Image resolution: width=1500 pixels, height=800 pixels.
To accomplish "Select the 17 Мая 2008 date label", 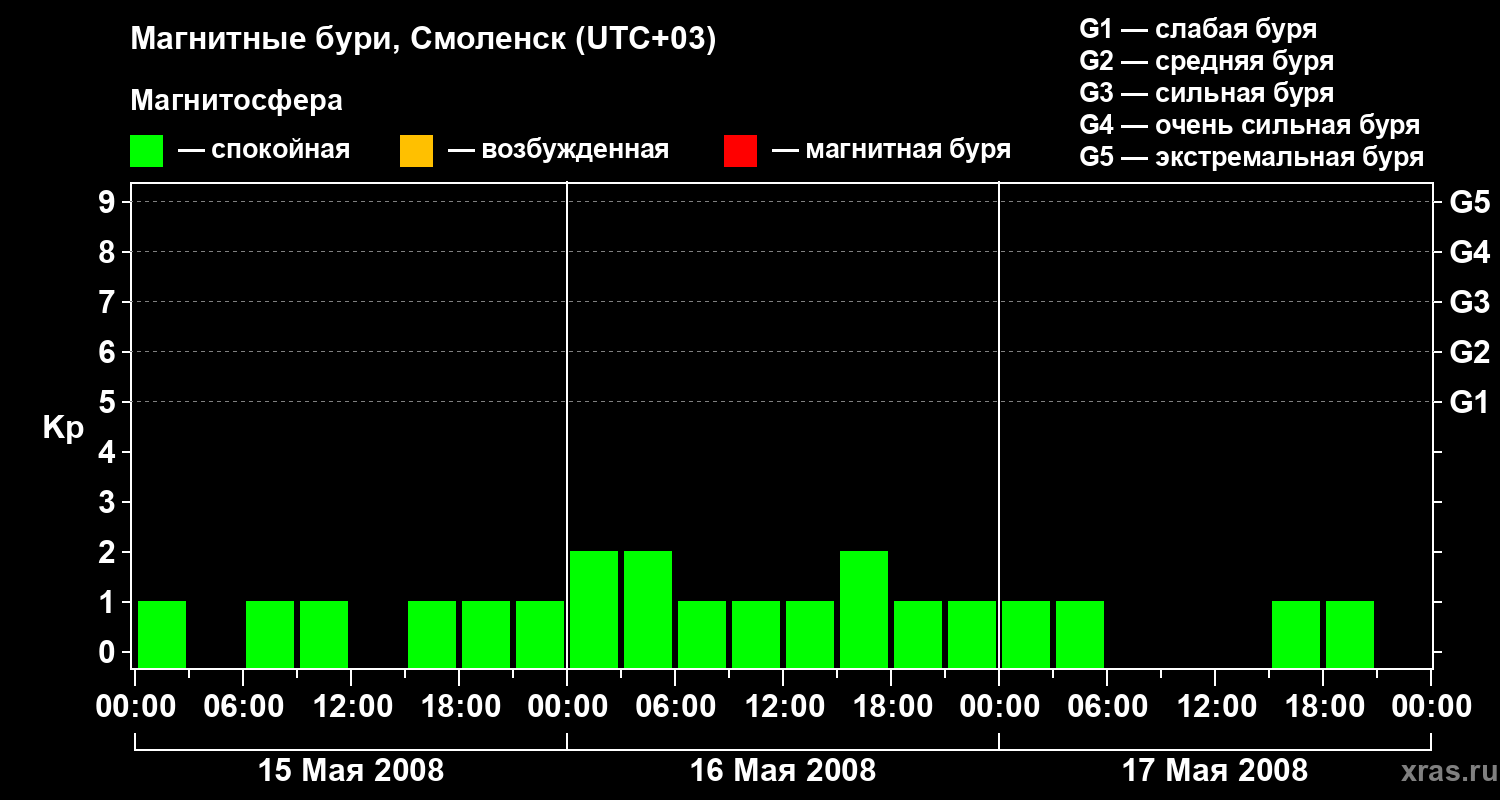I will [1215, 770].
